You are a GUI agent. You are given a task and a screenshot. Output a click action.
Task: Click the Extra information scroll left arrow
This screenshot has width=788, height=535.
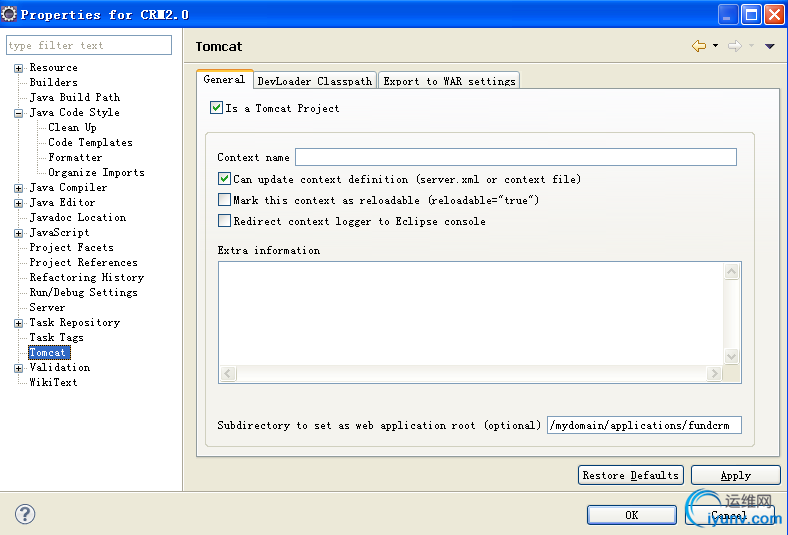click(x=228, y=373)
